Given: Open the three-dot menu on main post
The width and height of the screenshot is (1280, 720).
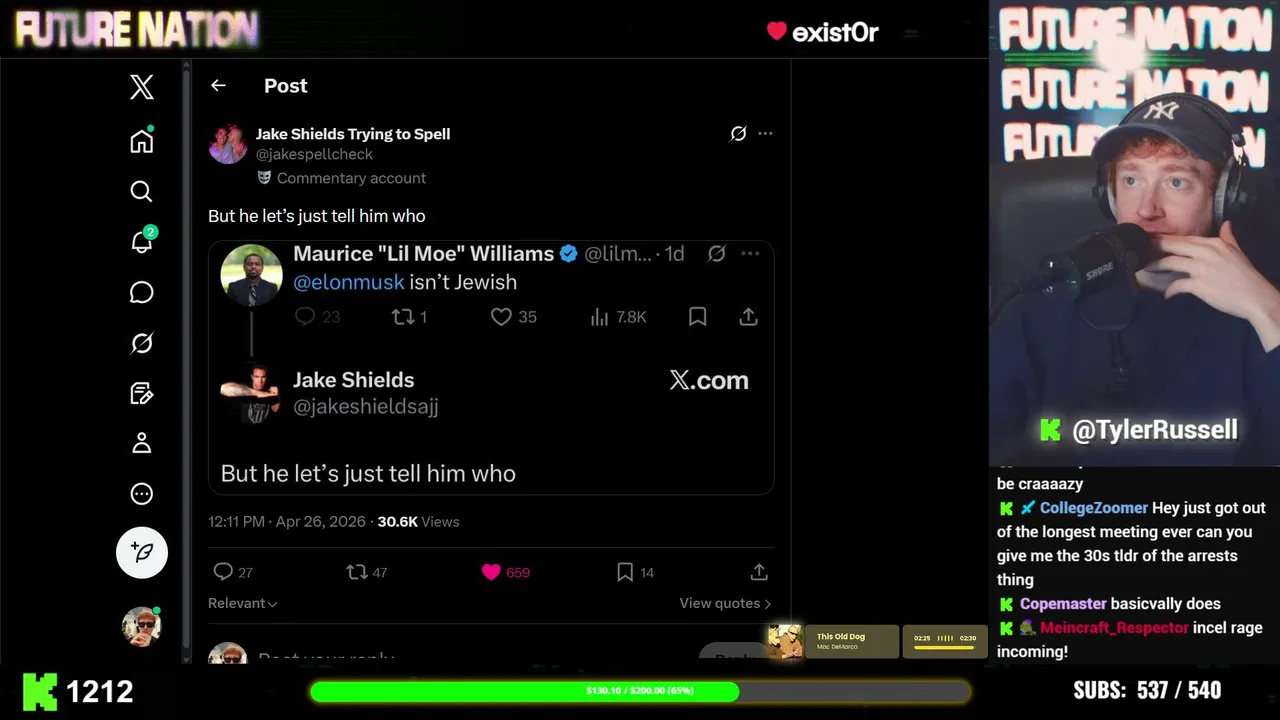Looking at the screenshot, I should tap(765, 133).
